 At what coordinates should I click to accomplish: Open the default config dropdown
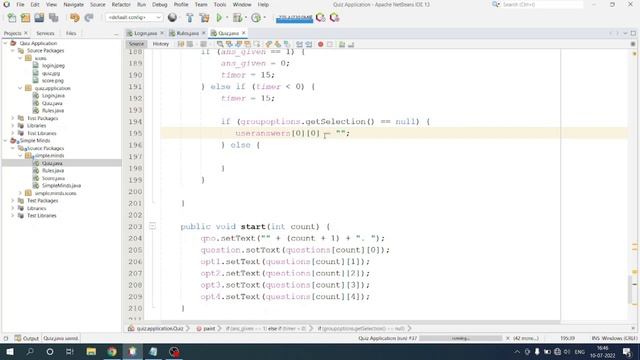(134, 18)
